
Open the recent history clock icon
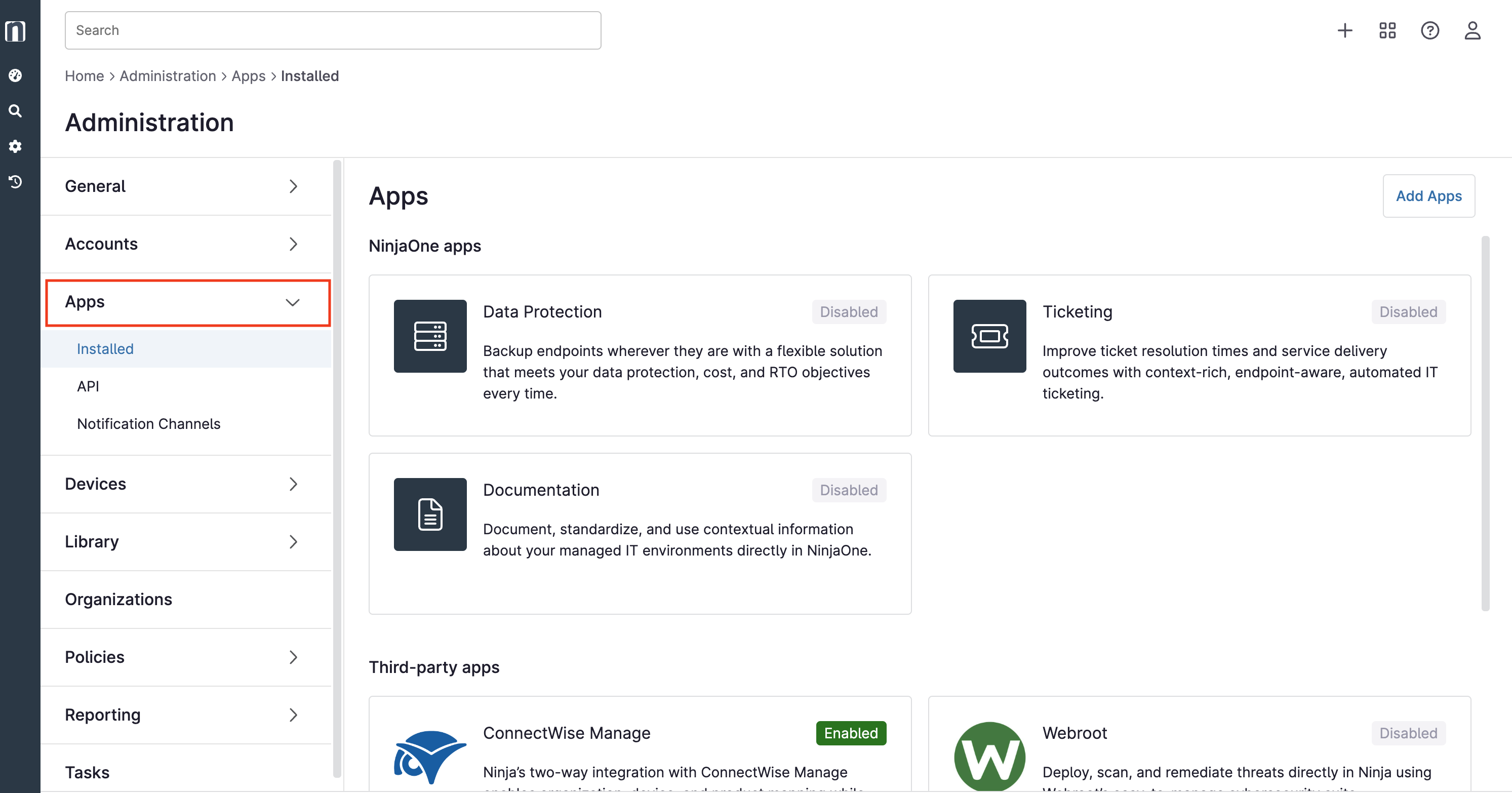pyautogui.click(x=15, y=182)
